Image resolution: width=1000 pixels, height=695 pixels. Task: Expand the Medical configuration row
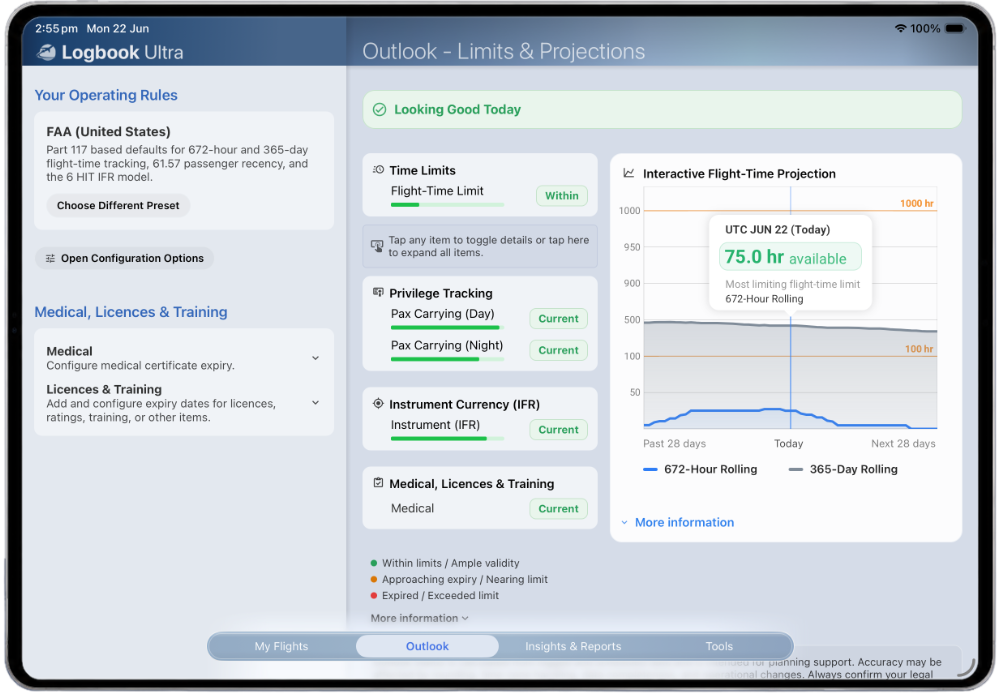(184, 358)
